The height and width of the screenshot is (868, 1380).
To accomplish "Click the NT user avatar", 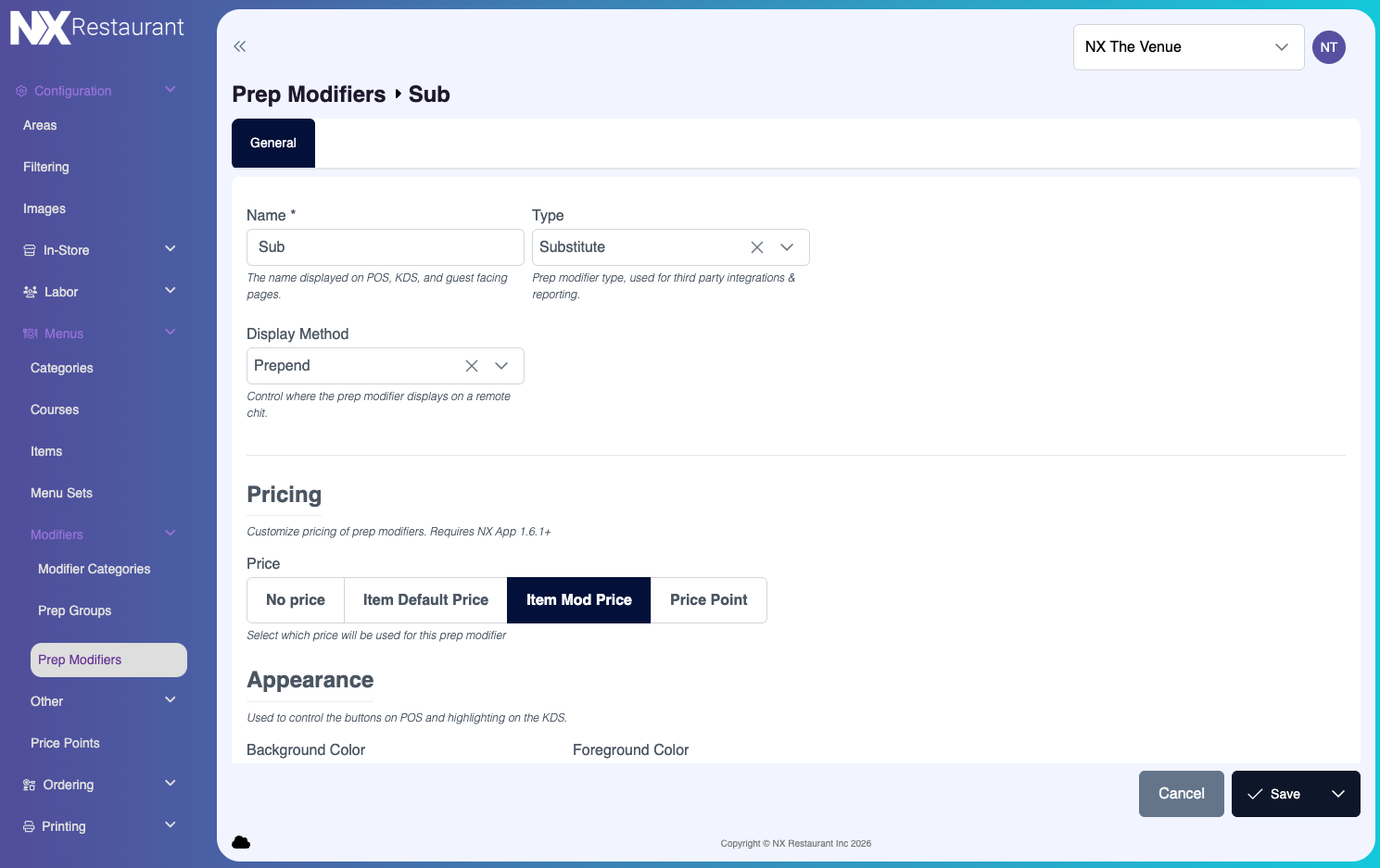I will coord(1328,47).
